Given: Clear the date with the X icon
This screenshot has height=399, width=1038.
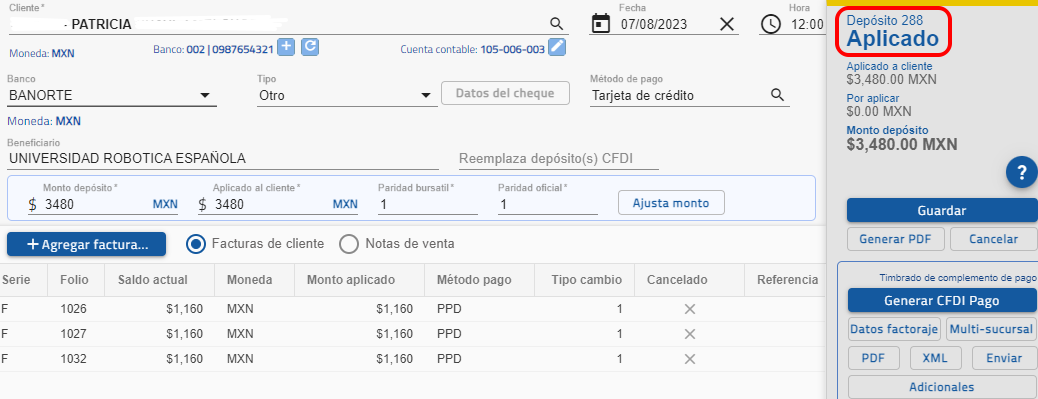Looking at the screenshot, I should coord(727,24).
